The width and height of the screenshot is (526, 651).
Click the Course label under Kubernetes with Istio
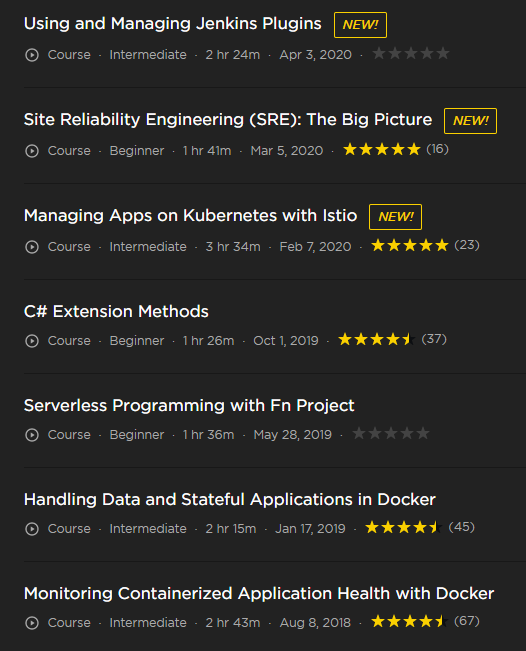(69, 247)
